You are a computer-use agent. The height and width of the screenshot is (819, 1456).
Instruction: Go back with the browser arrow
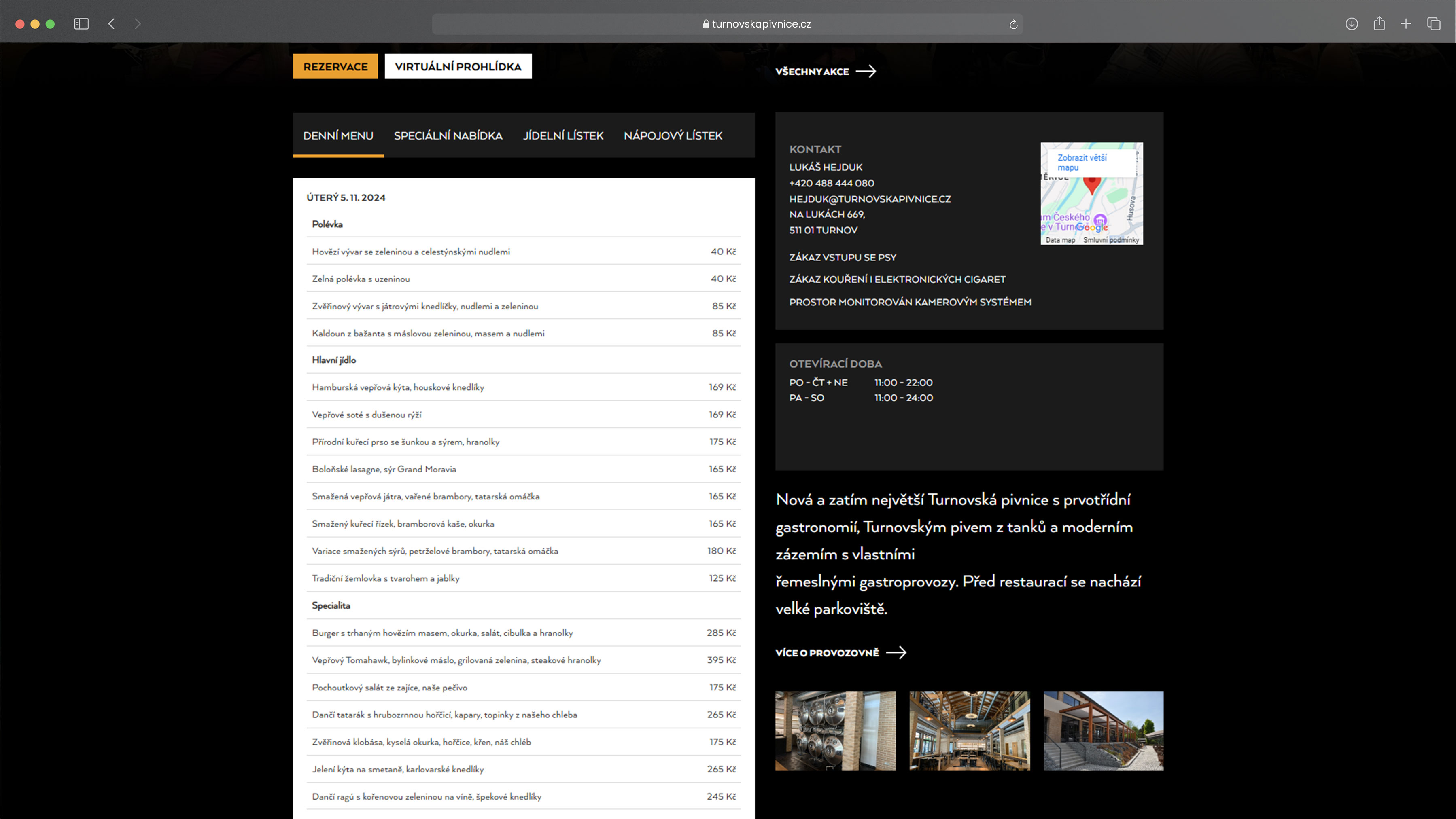[111, 24]
